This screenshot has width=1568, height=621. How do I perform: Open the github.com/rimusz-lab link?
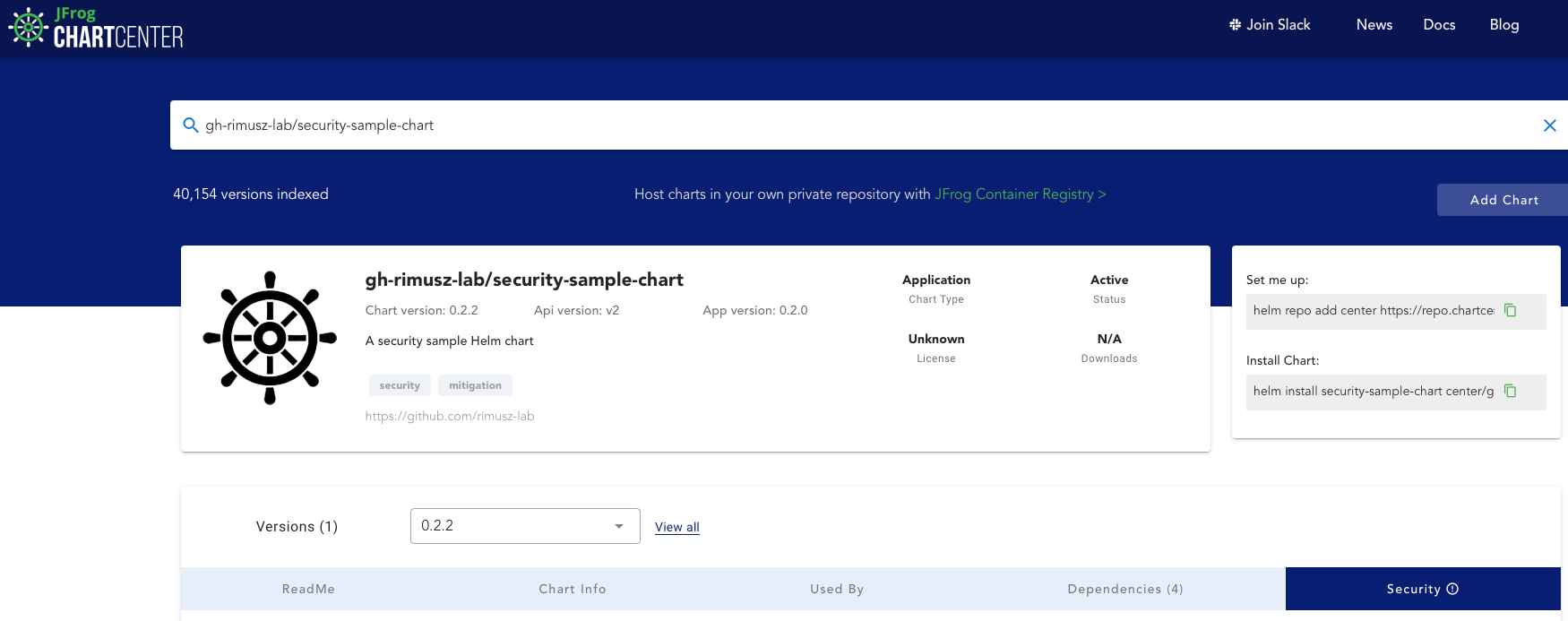click(x=450, y=416)
